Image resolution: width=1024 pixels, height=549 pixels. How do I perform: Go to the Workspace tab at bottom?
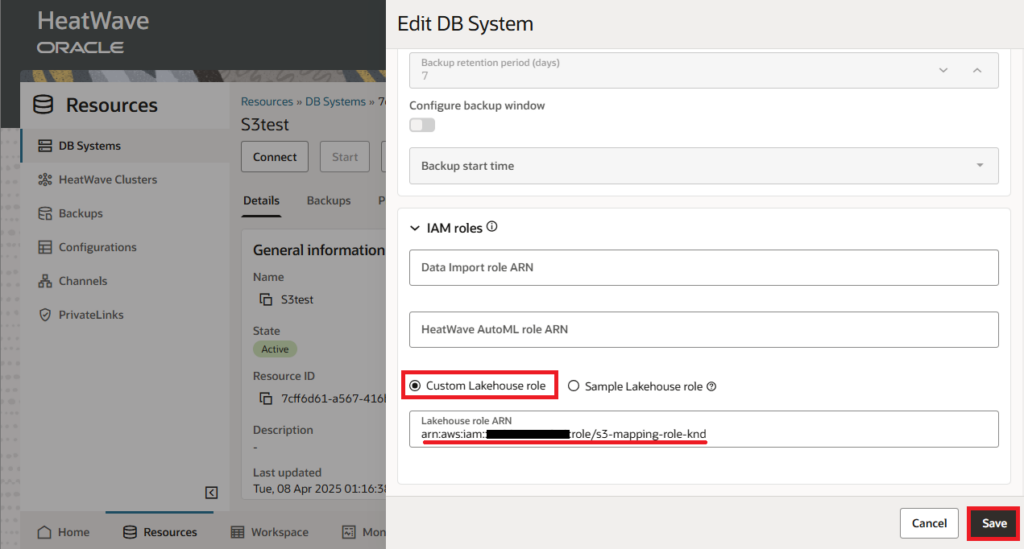(x=269, y=532)
